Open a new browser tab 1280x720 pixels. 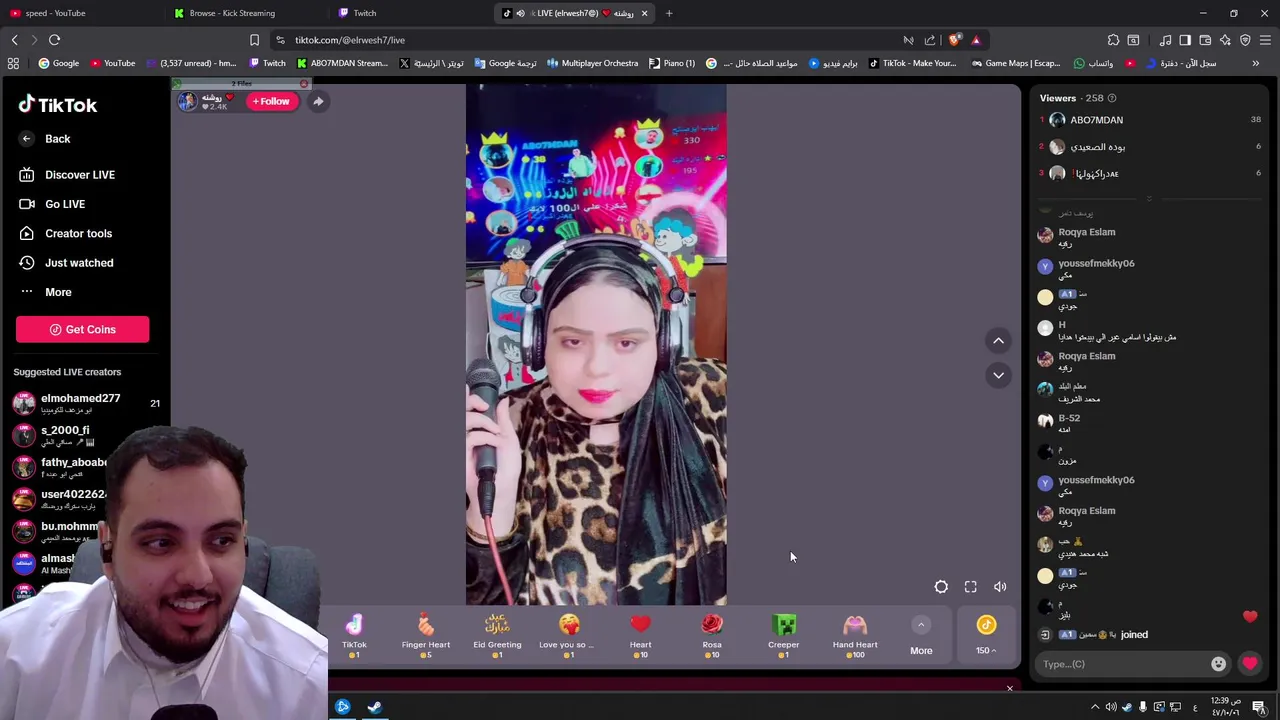pos(669,13)
